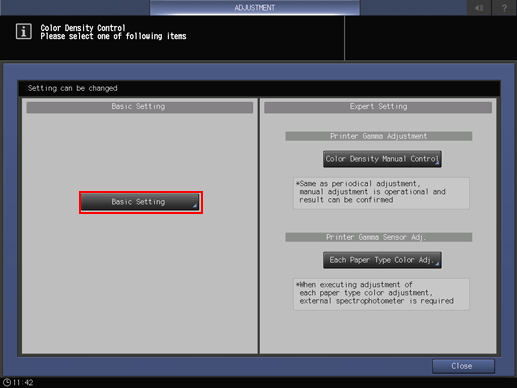Open Each Paper Type Color Adj.
Screen dimensions: 517x388
pos(382,260)
